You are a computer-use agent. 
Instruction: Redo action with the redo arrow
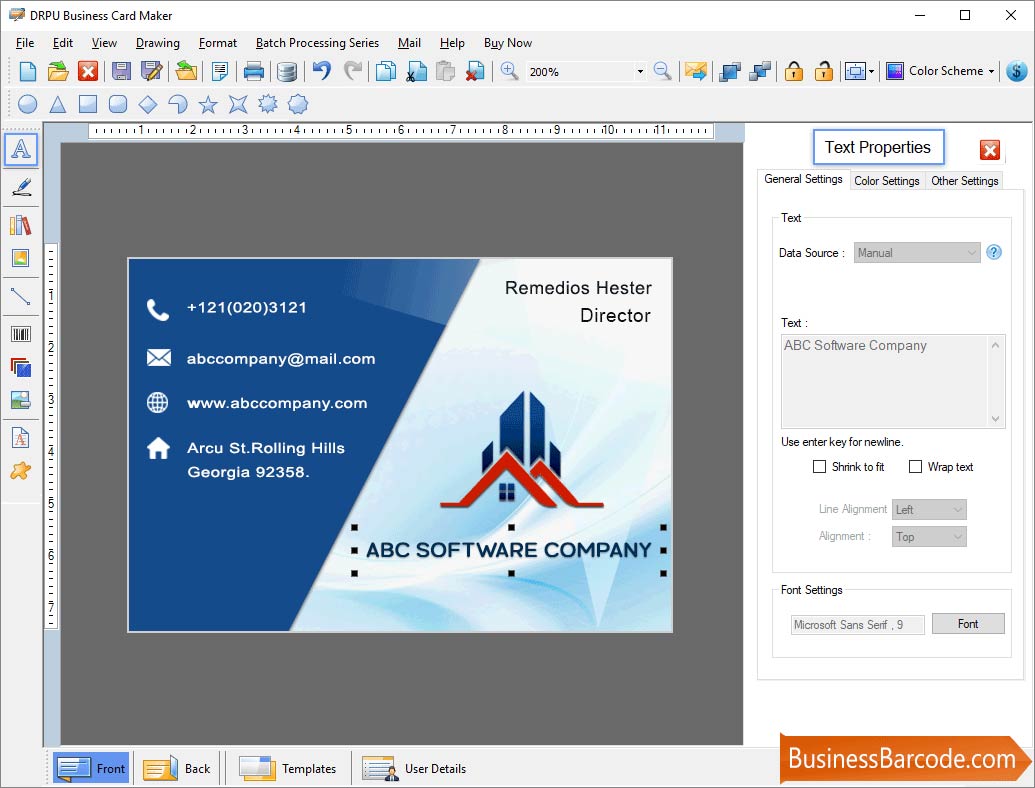click(x=353, y=71)
